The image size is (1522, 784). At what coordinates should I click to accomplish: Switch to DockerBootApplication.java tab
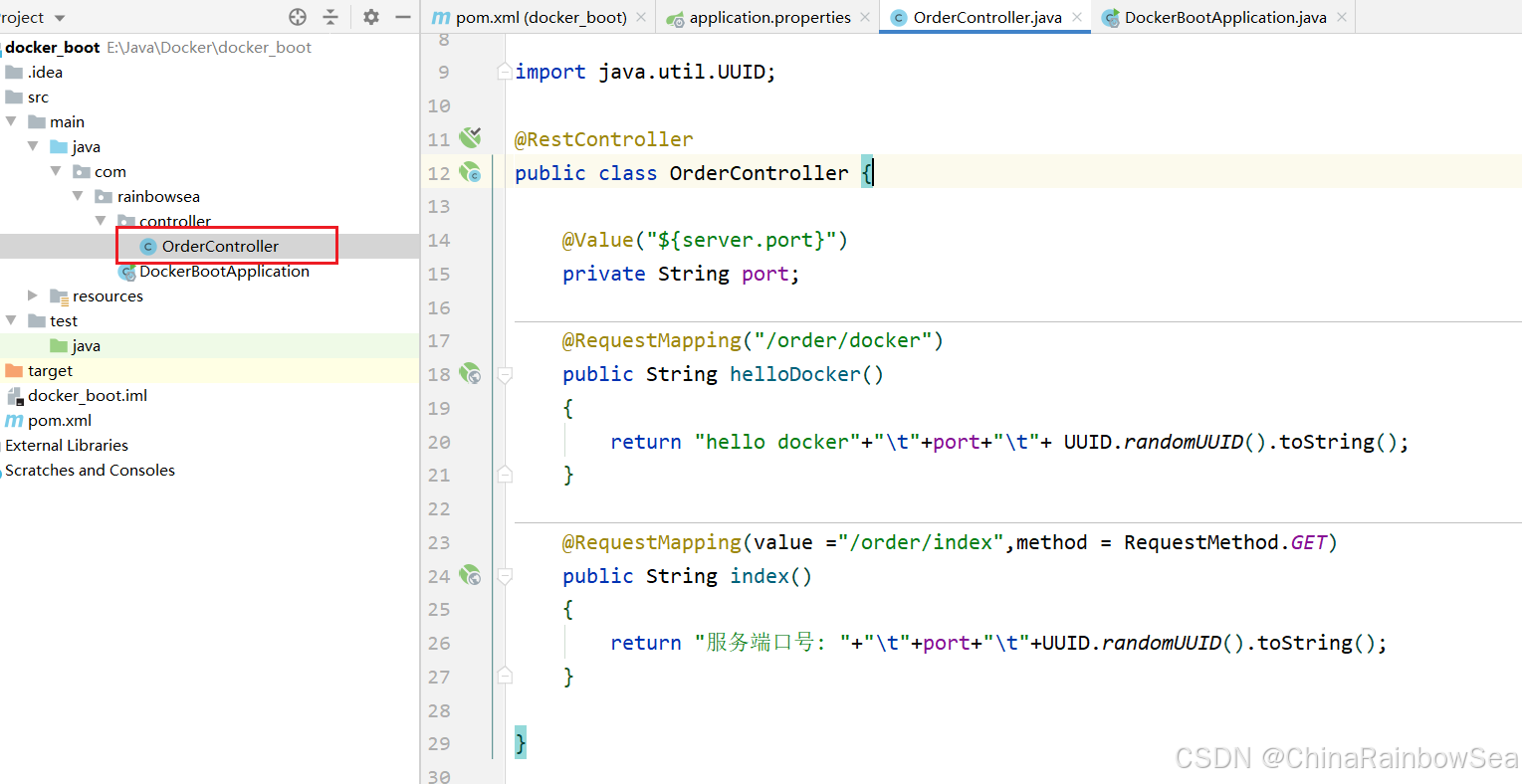coord(1225,17)
